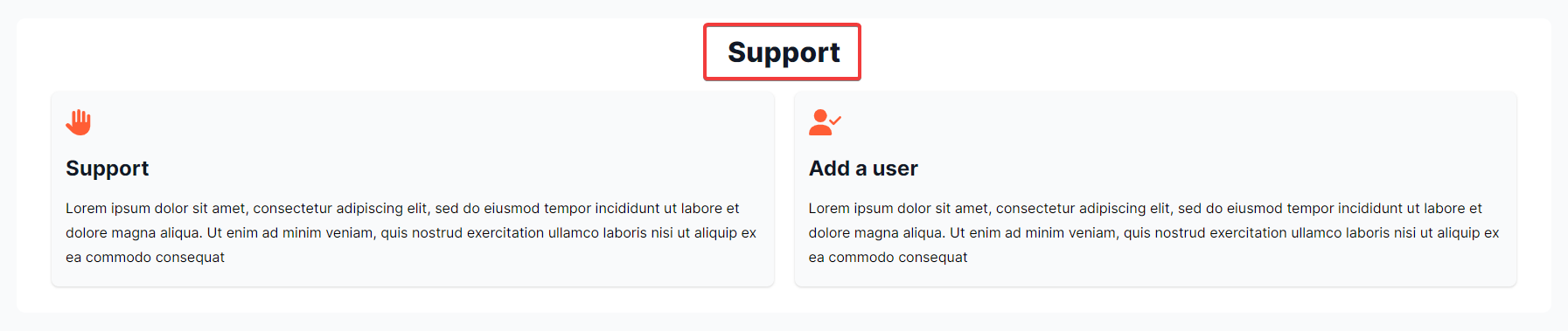This screenshot has width=1568, height=331.
Task: Click the gap between the two cards
Action: click(x=784, y=189)
